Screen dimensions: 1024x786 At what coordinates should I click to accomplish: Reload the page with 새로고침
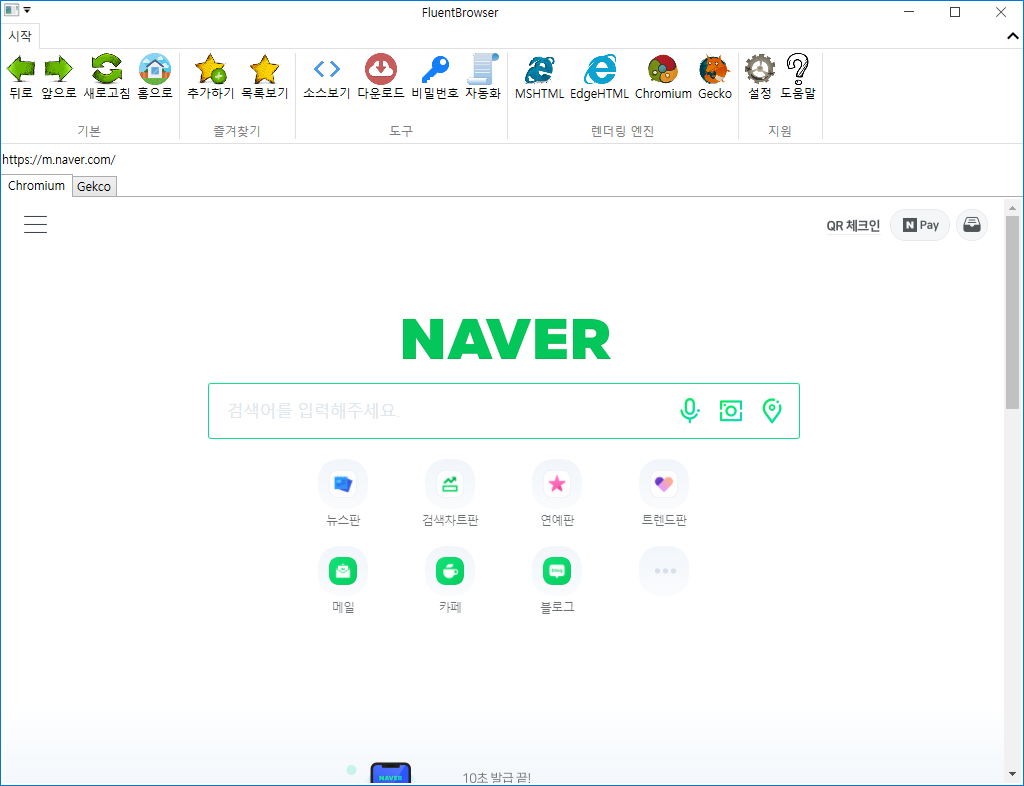pos(107,76)
